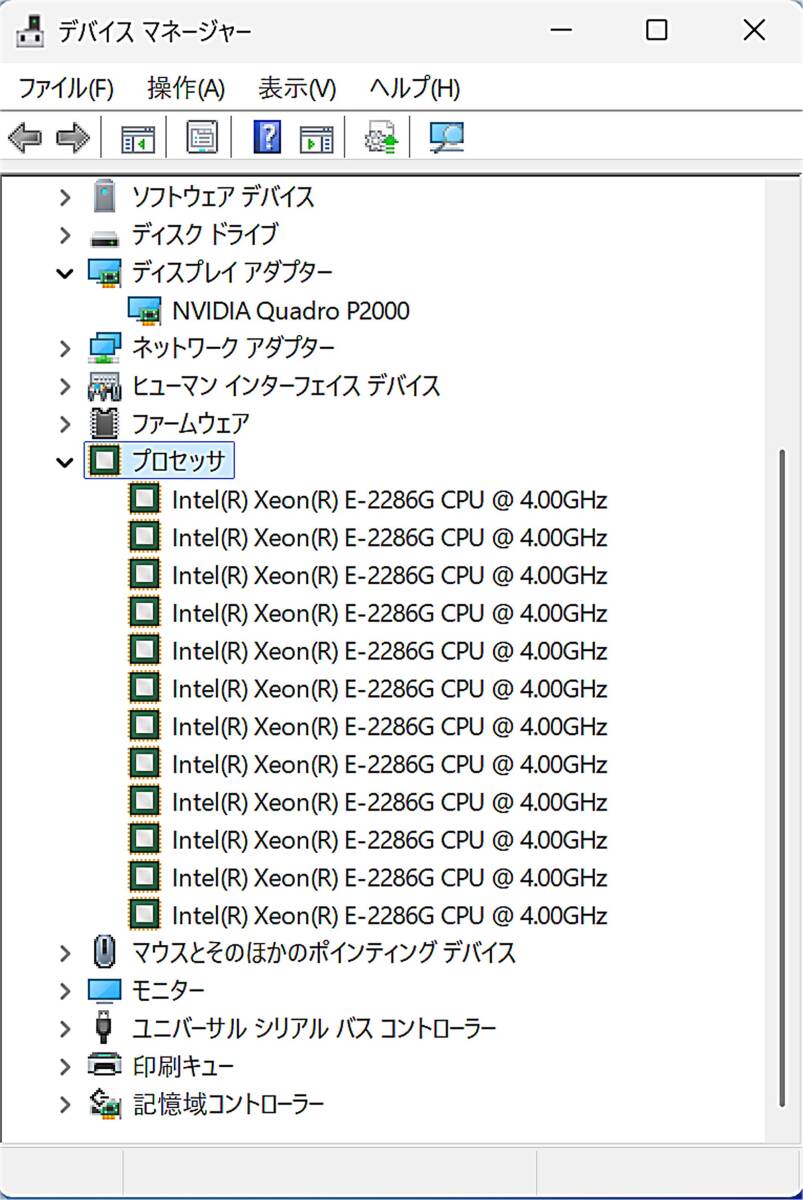Collapse the ディスプレイ アダプター node
This screenshot has width=803, height=1200.
pyautogui.click(x=65, y=273)
